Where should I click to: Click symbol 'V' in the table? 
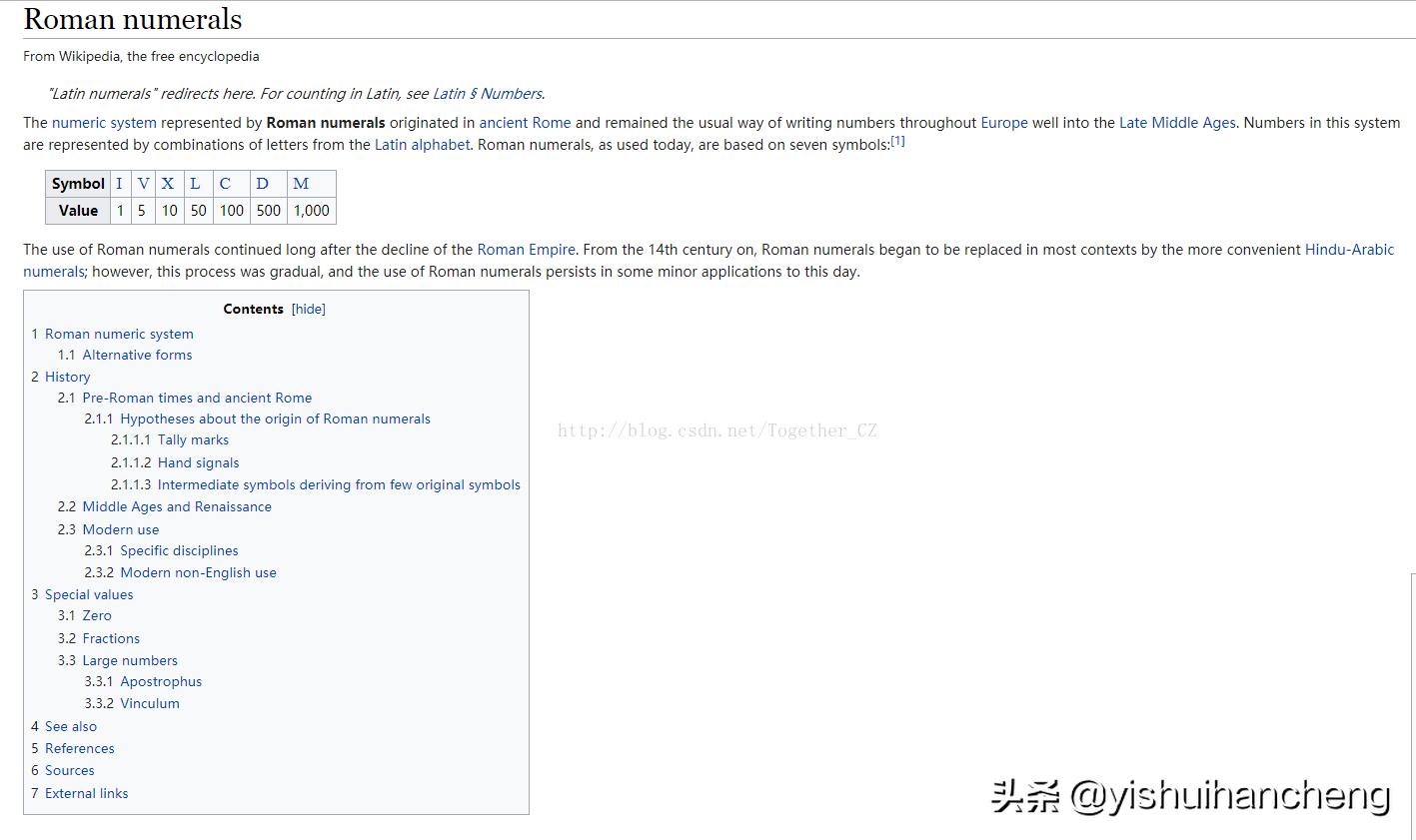[143, 184]
